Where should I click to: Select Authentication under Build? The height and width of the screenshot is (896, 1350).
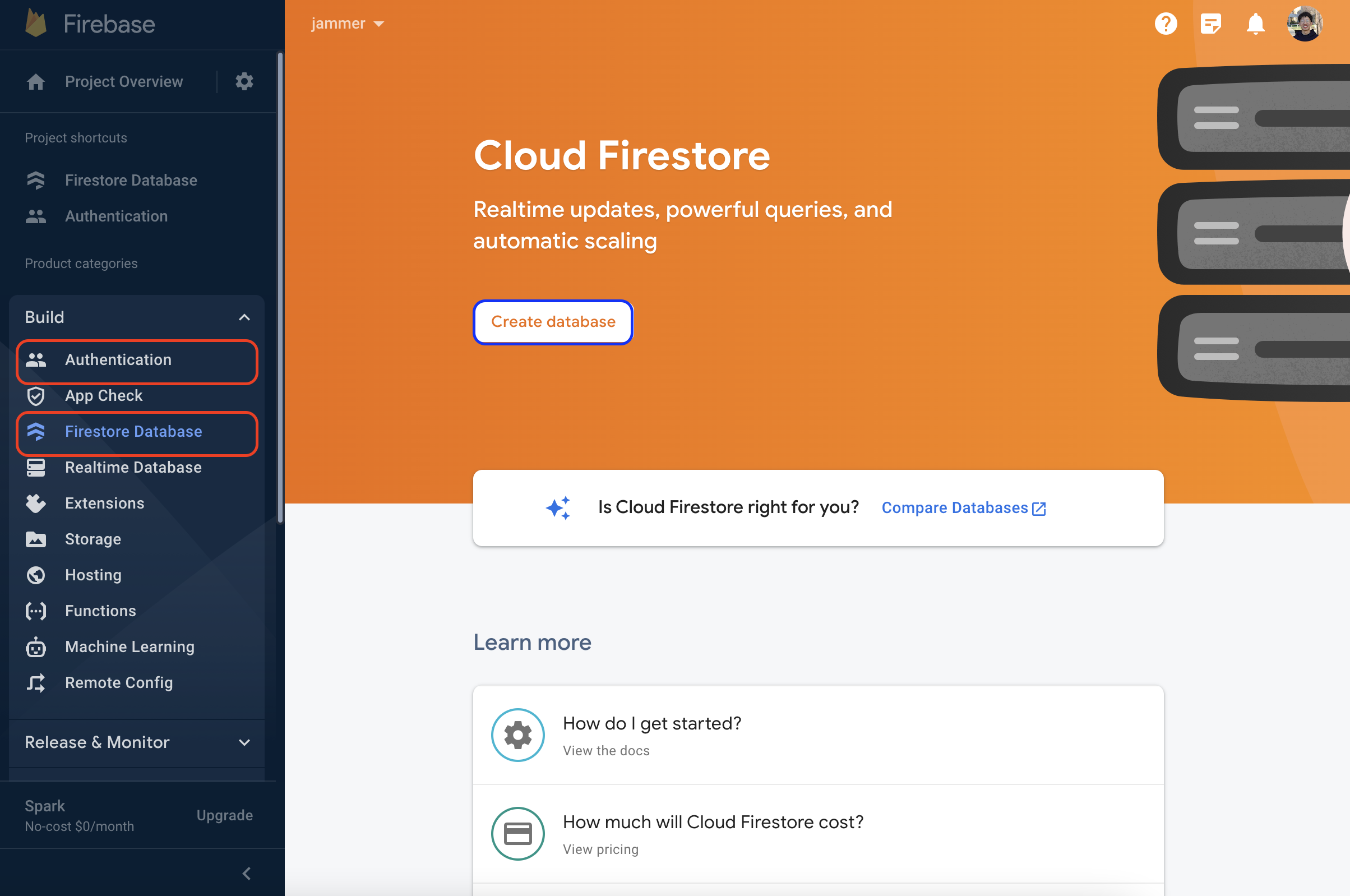point(137,360)
